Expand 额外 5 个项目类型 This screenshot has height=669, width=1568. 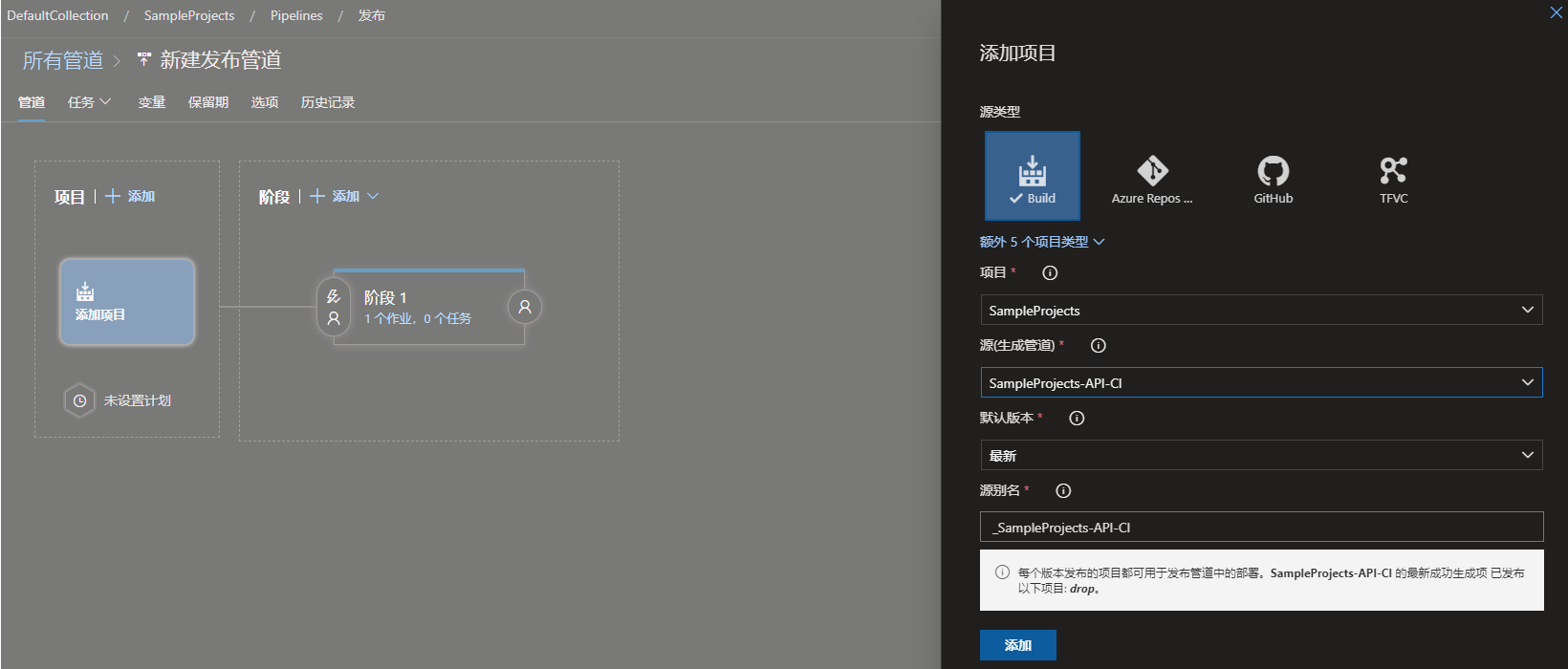1042,242
